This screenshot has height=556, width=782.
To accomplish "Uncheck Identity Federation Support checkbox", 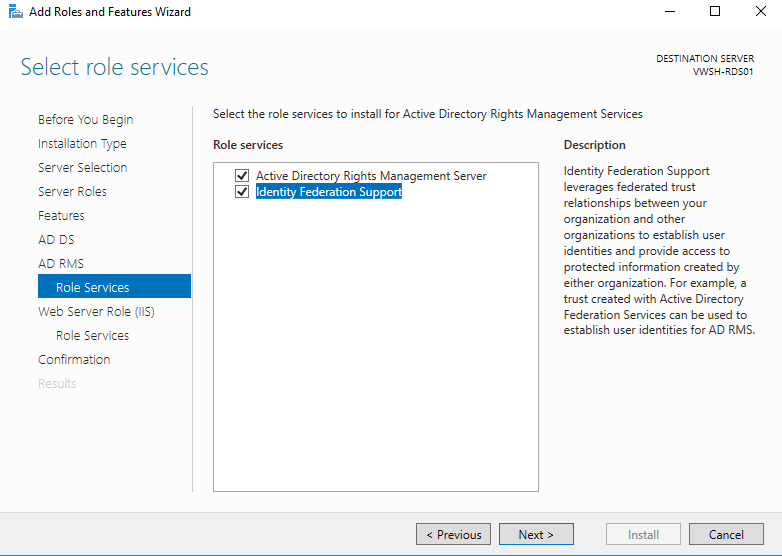I will pyautogui.click(x=242, y=191).
